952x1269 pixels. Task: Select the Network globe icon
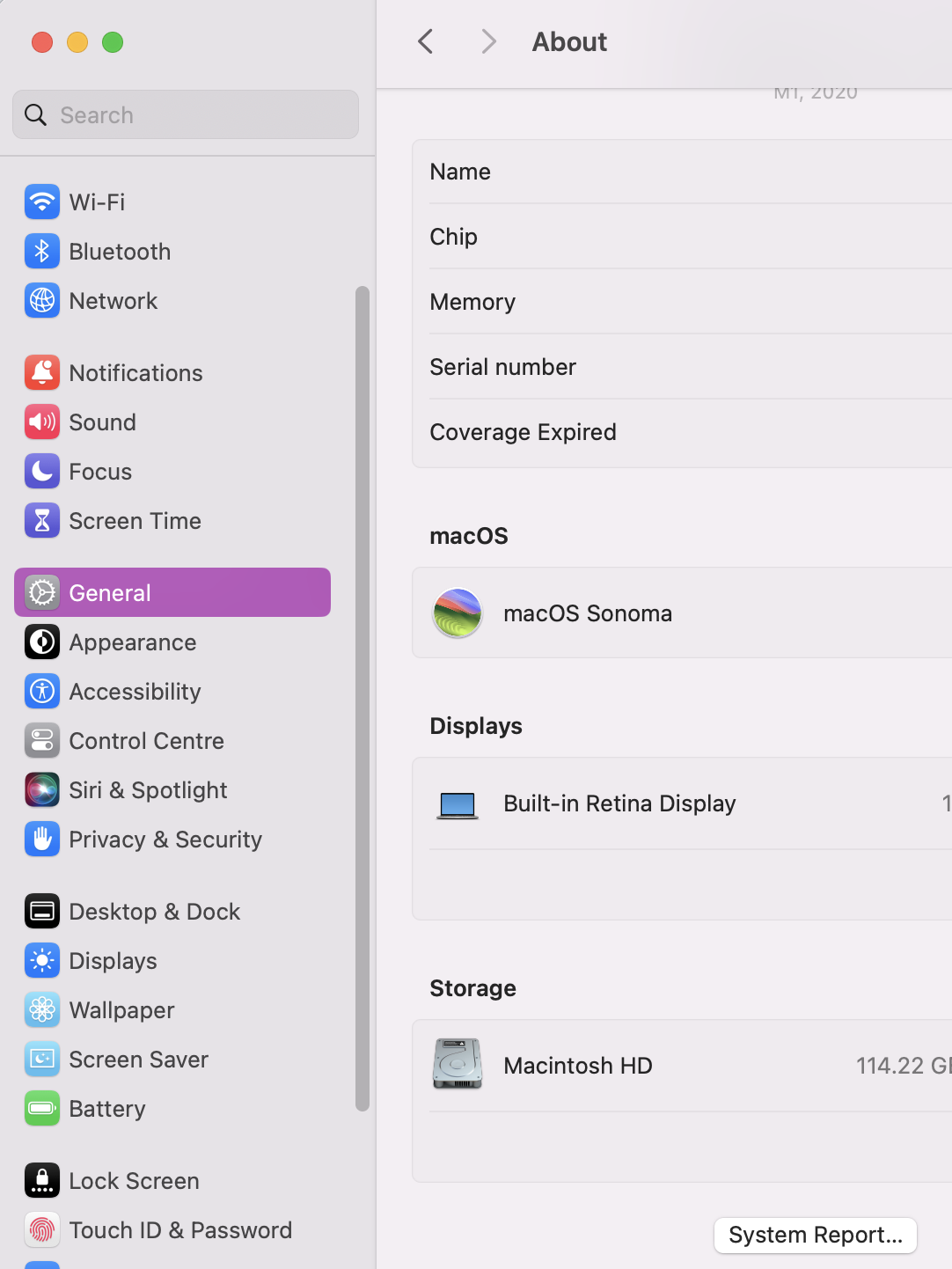pyautogui.click(x=42, y=301)
